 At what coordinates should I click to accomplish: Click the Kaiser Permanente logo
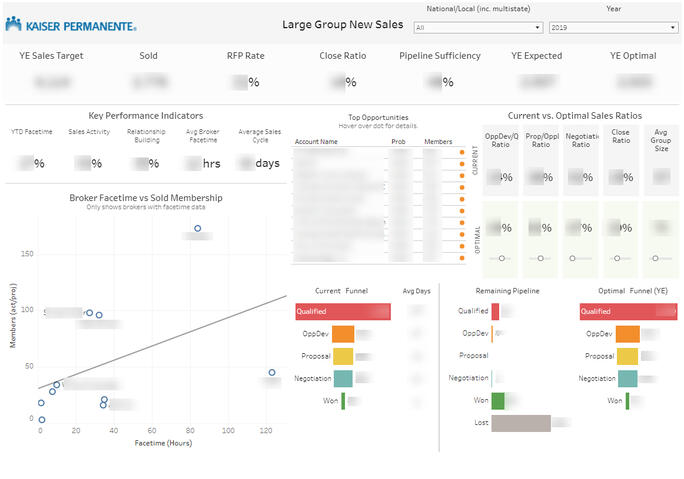point(71,24)
